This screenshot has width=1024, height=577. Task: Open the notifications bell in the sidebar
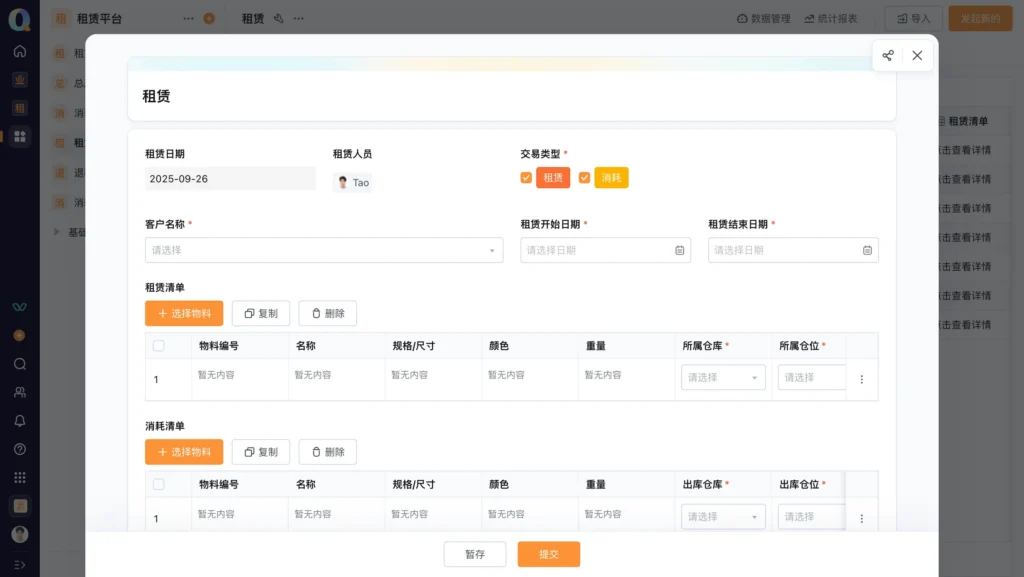click(19, 421)
